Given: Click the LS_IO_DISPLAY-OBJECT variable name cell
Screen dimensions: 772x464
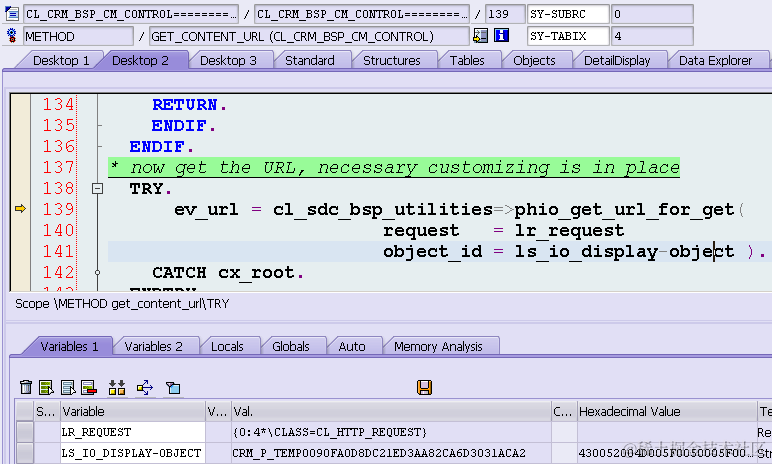Looking at the screenshot, I should [133, 453].
